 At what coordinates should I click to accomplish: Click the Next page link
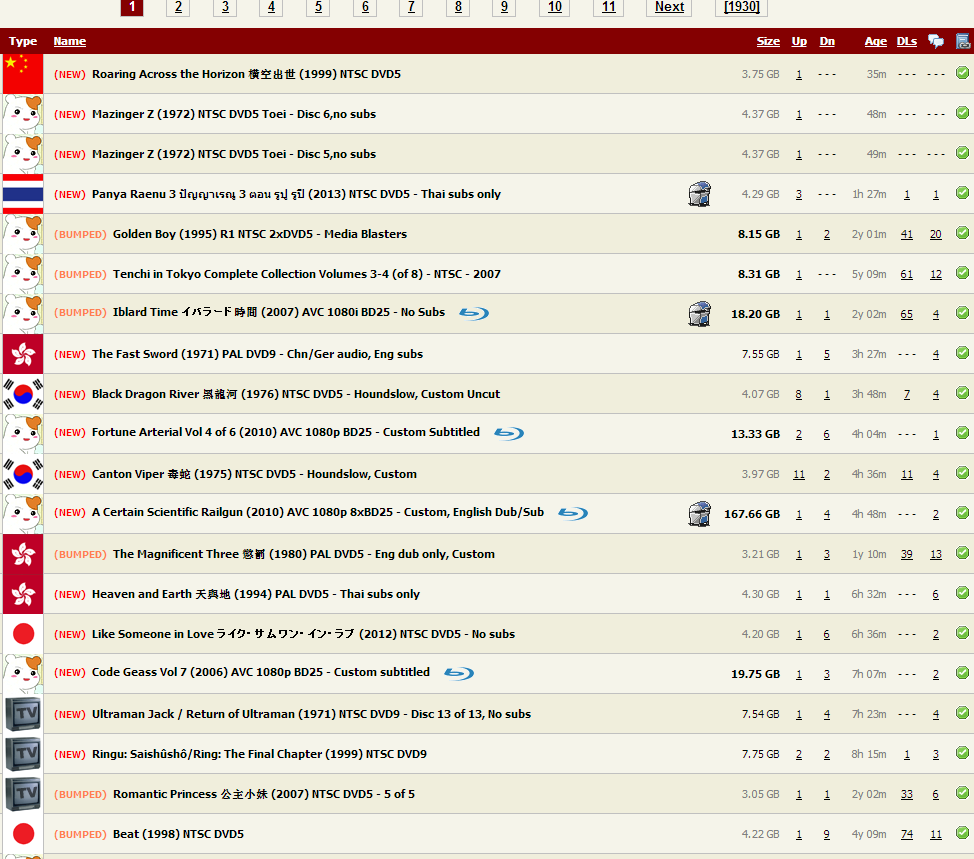[669, 7]
